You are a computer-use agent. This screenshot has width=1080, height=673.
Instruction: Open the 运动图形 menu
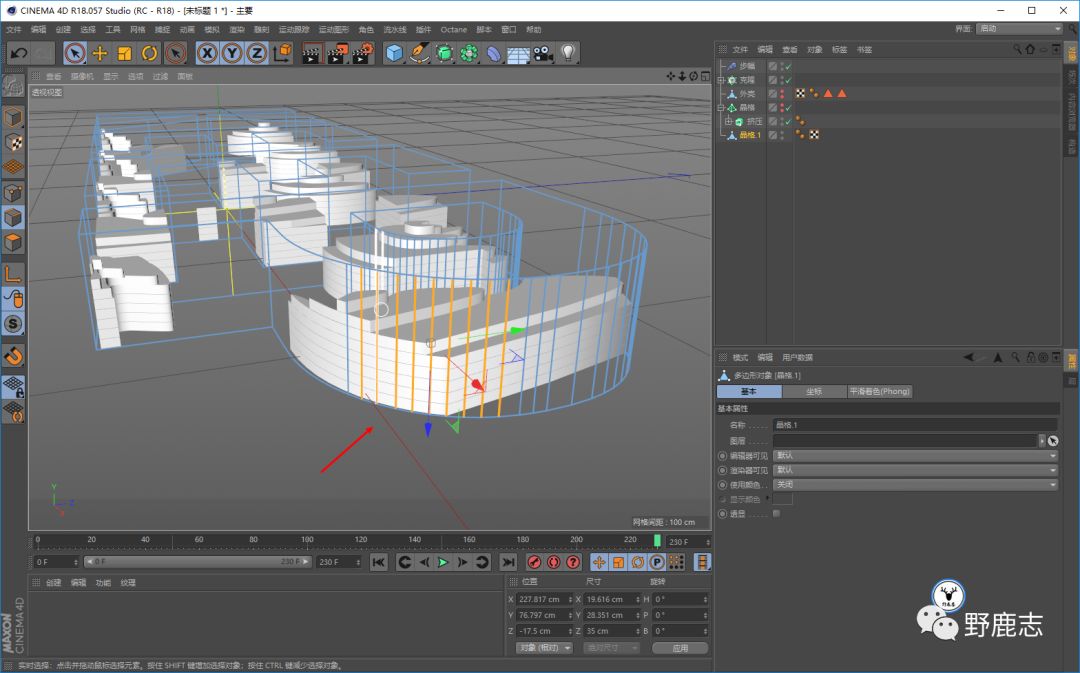pos(333,30)
